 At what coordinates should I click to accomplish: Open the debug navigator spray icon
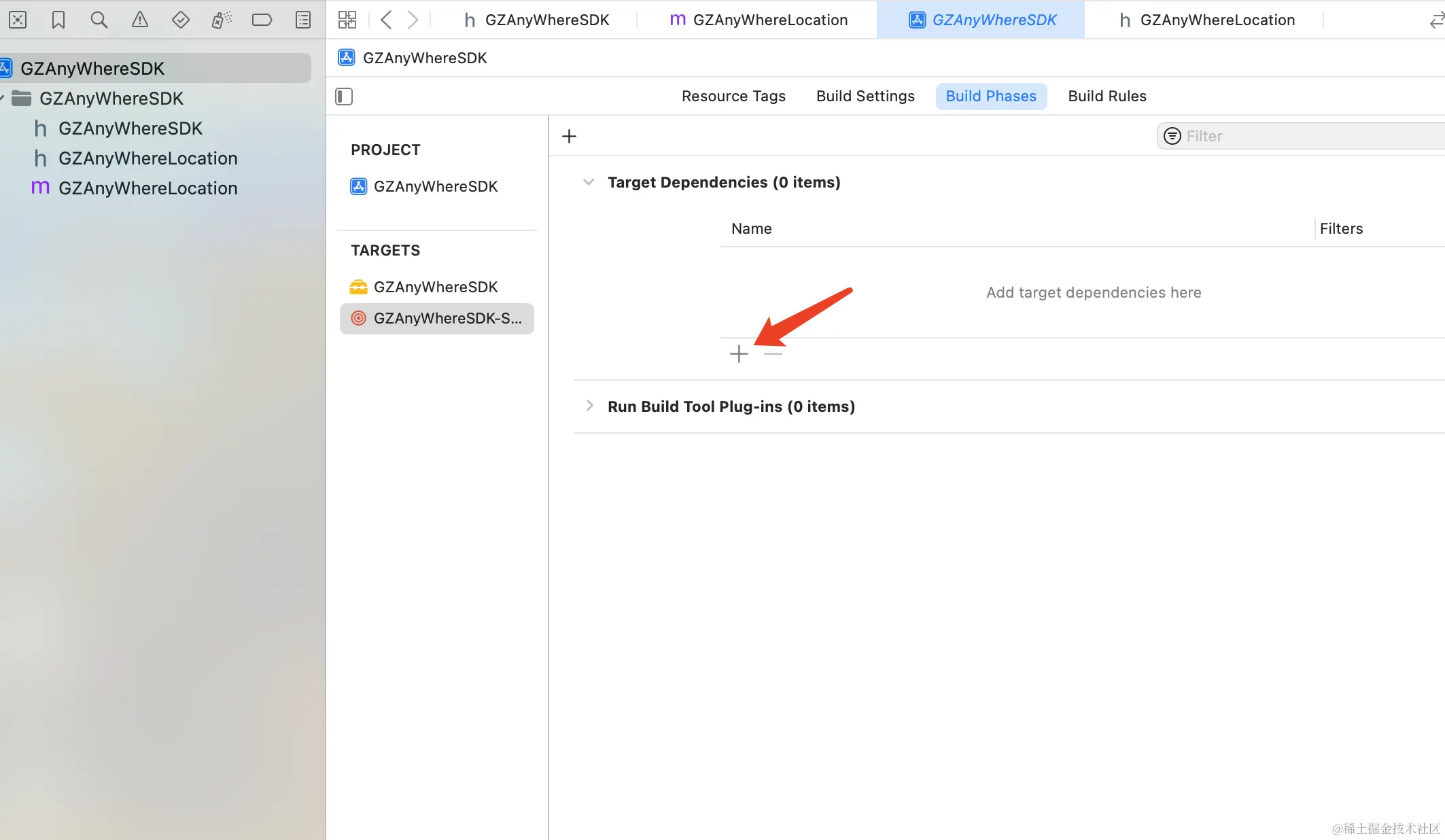(221, 20)
